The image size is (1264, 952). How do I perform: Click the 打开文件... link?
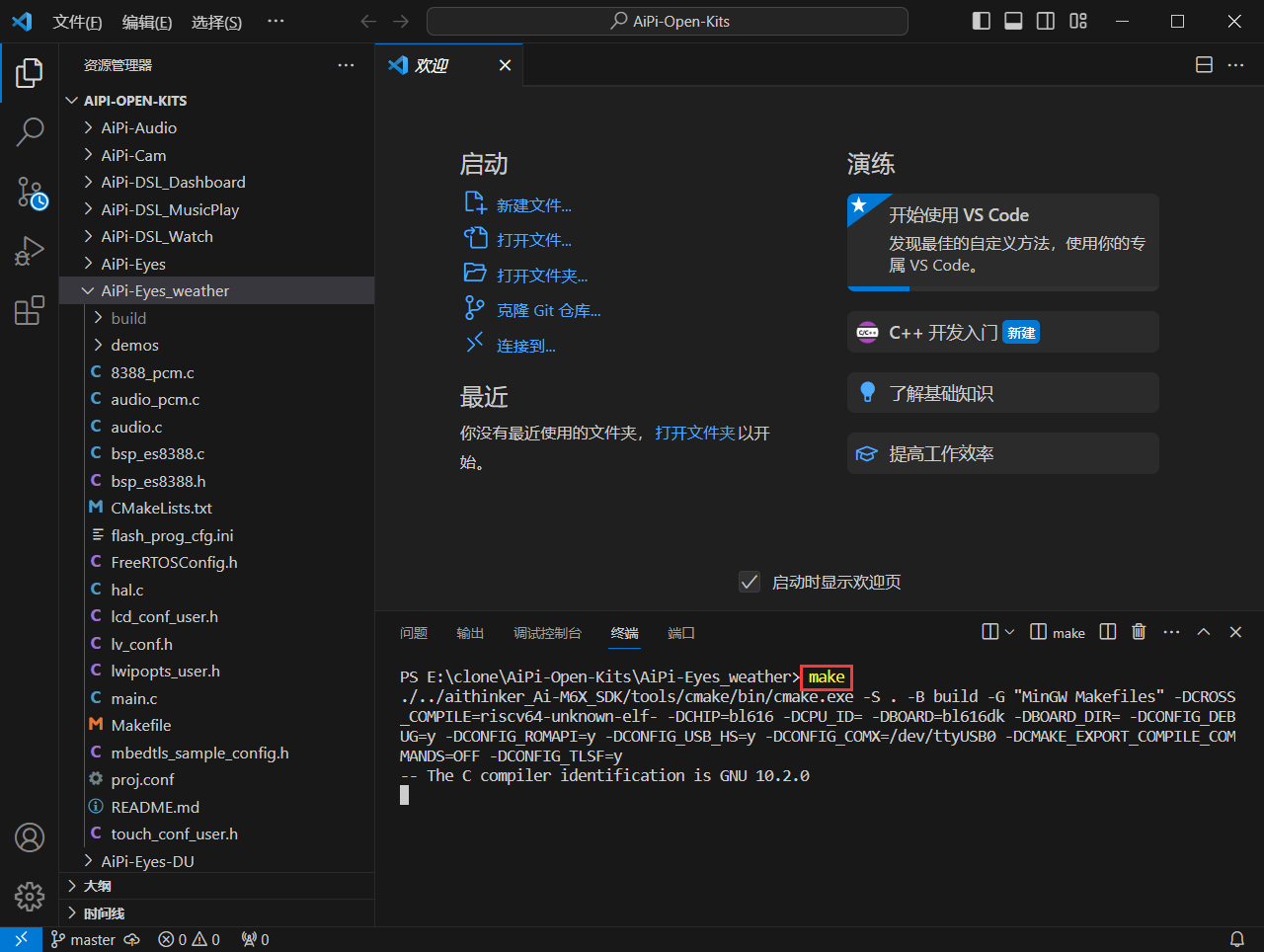tap(518, 240)
